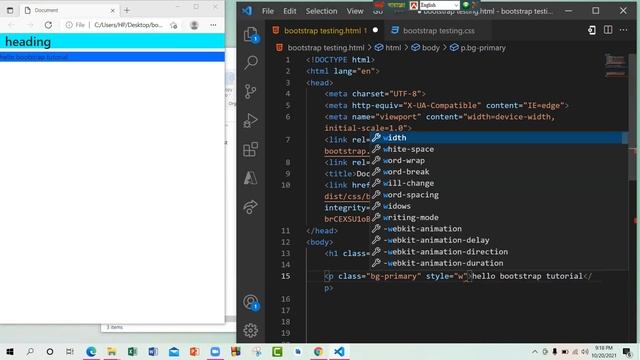Click the editor vertical scrollbar
Screen dimensions: 640x360
coord(633,118)
